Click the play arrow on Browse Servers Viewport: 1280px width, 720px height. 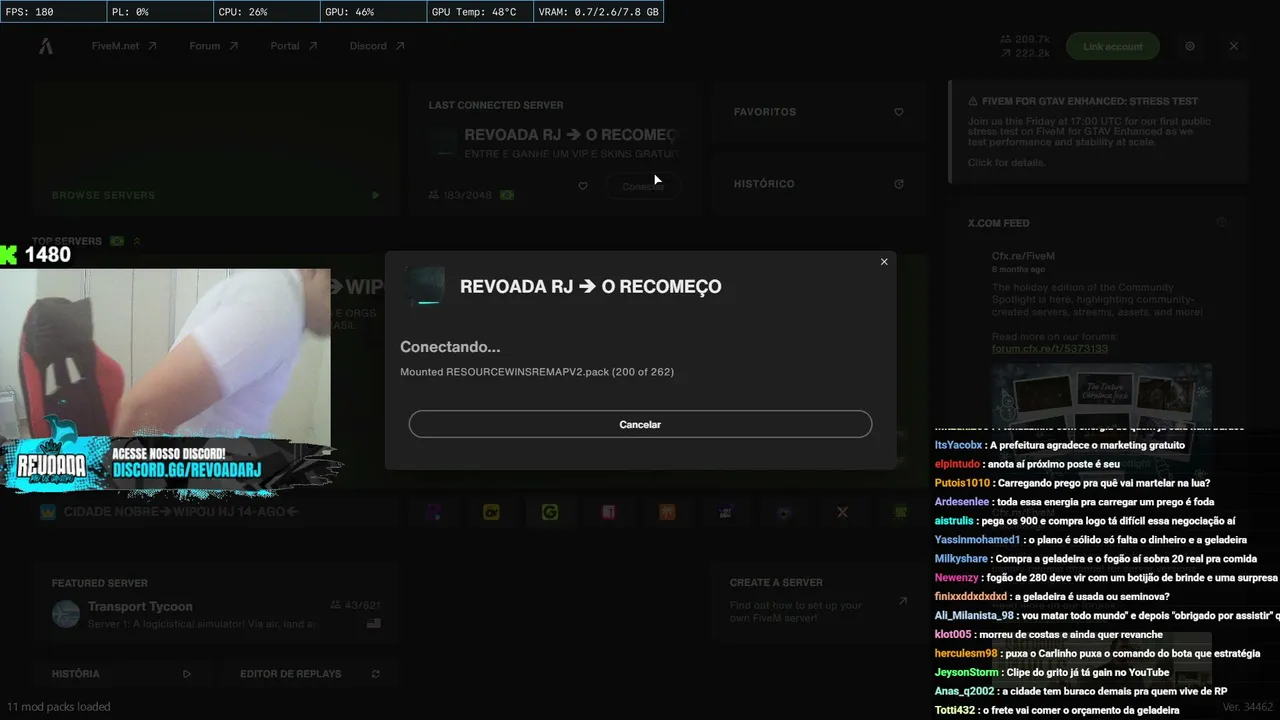point(376,195)
